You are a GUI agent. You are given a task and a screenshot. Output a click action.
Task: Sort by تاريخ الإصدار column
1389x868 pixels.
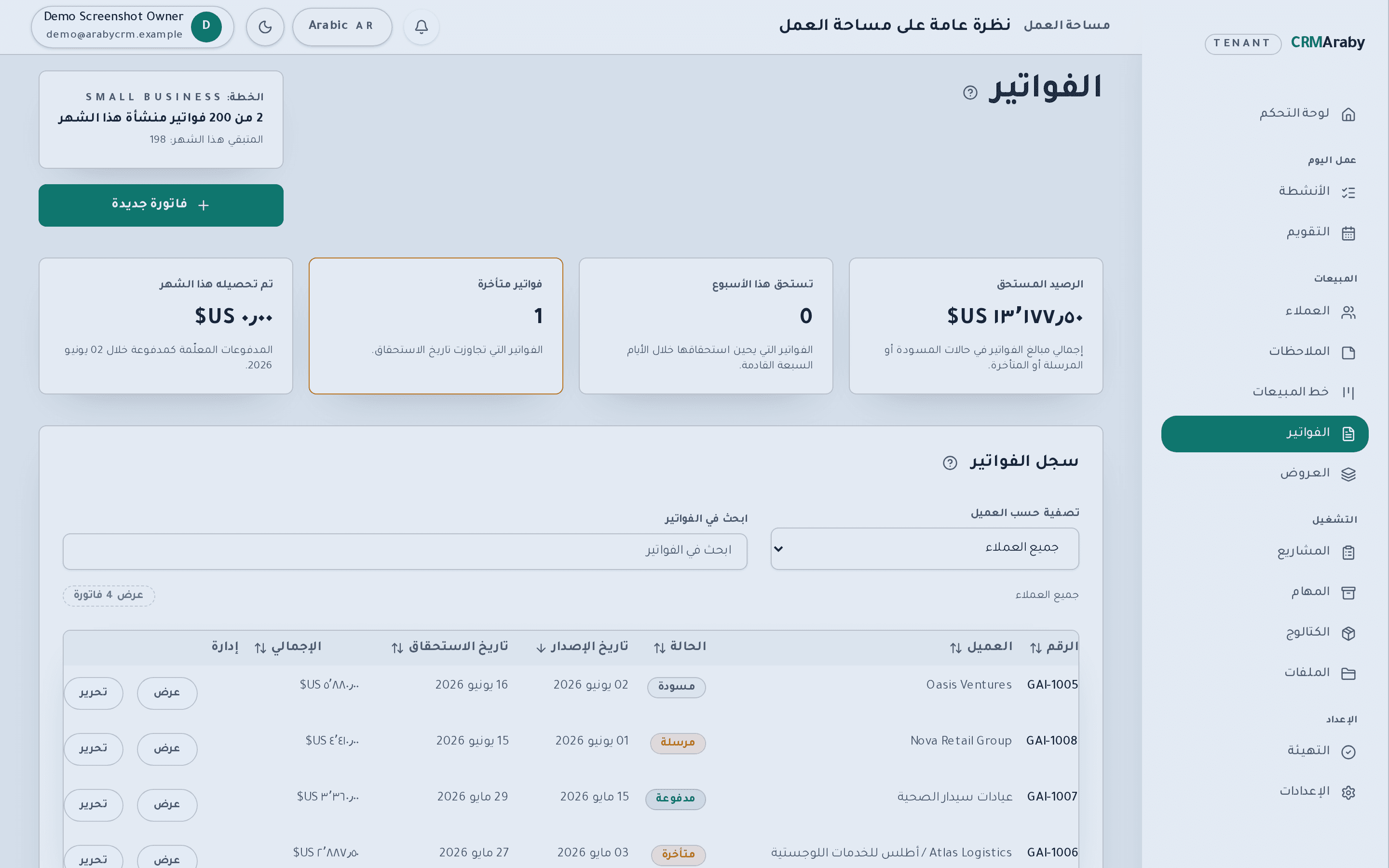click(x=582, y=647)
